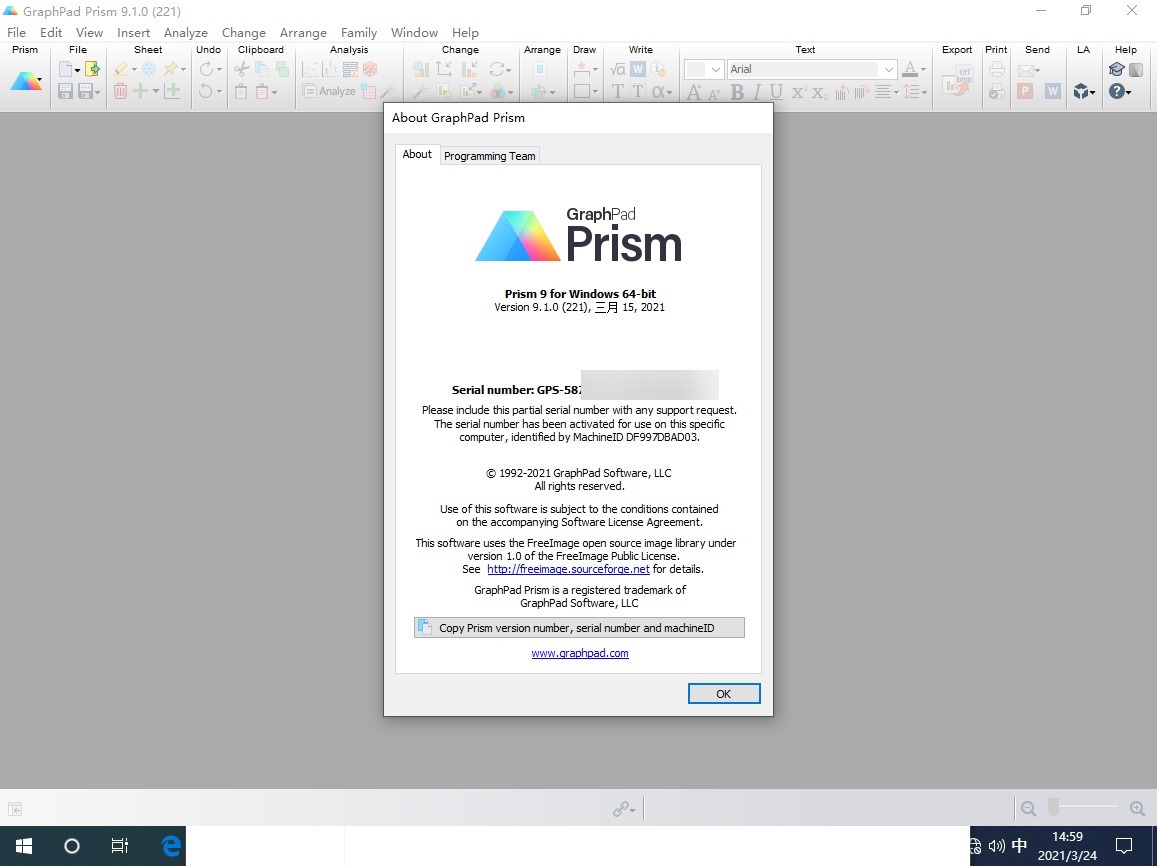Click the graduation cap icon in Help group
The width and height of the screenshot is (1157, 866).
[1116, 69]
